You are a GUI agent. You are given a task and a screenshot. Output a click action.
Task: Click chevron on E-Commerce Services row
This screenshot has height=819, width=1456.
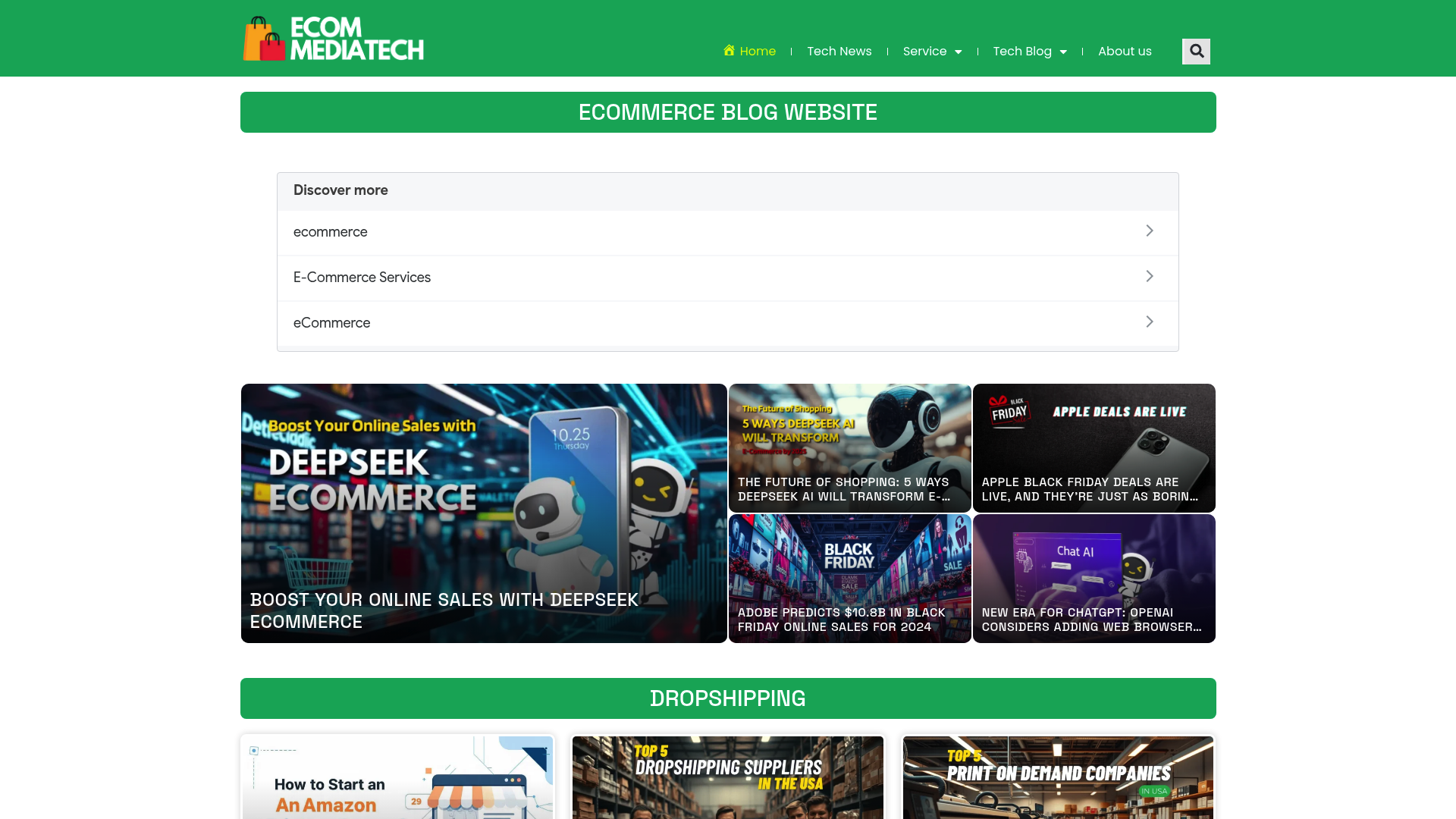(1150, 276)
